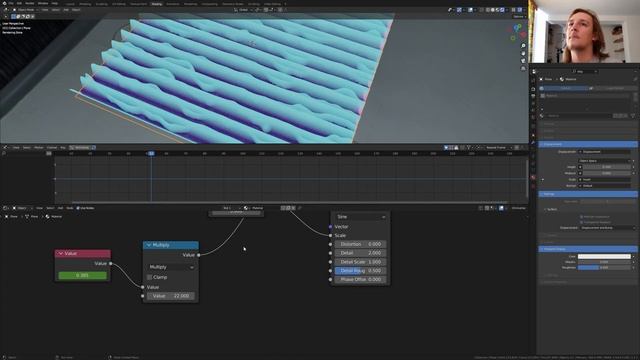The height and width of the screenshot is (360, 640).
Task: Collapse the Multiply node with its chevron
Action: coord(149,245)
